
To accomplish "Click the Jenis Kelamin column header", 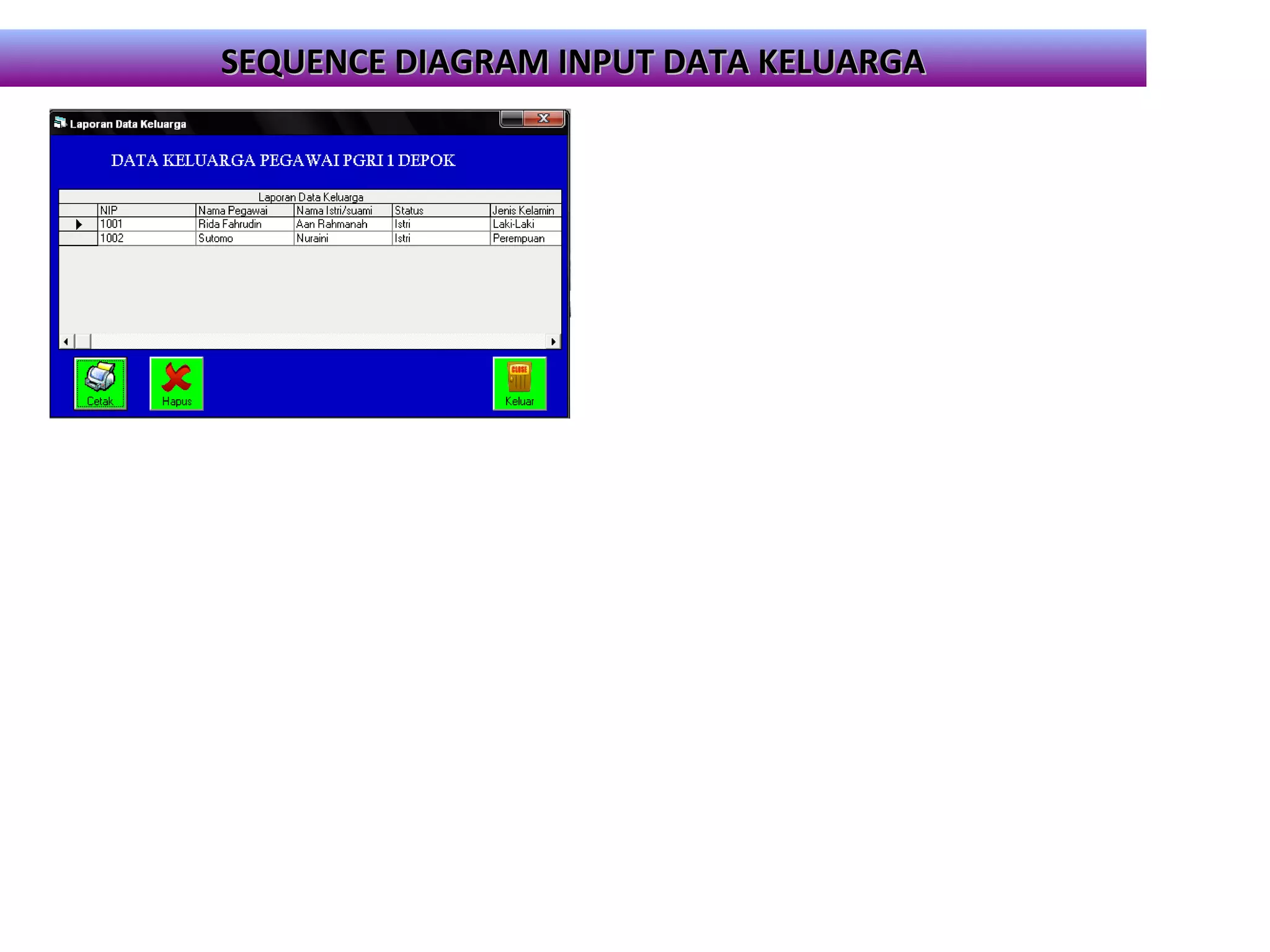I will 526,211.
